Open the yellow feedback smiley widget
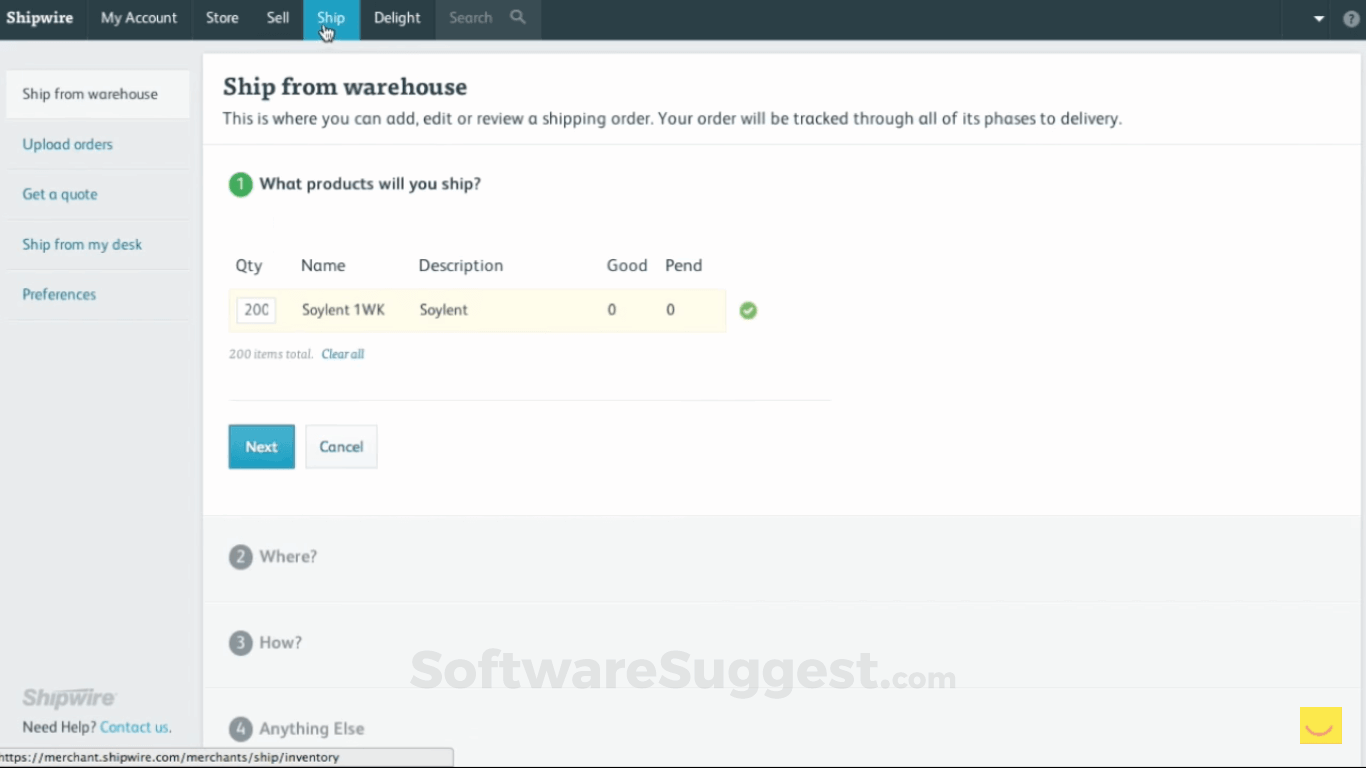Viewport: 1366px width, 768px height. 1320,726
